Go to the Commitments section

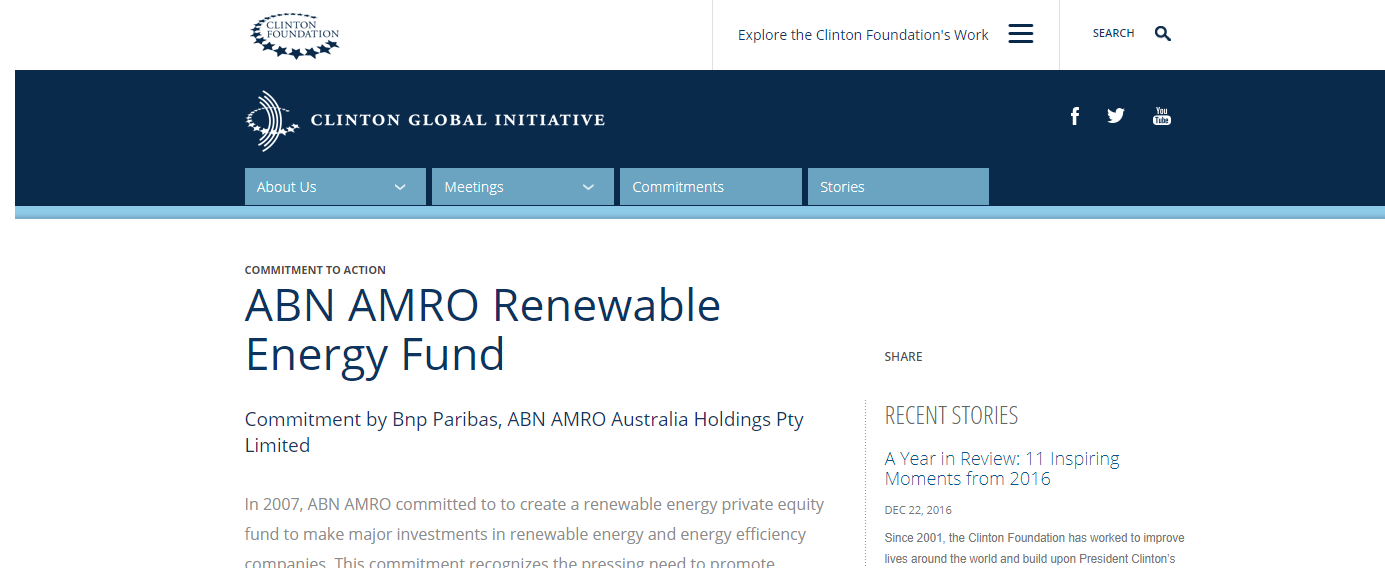pyautogui.click(x=711, y=187)
